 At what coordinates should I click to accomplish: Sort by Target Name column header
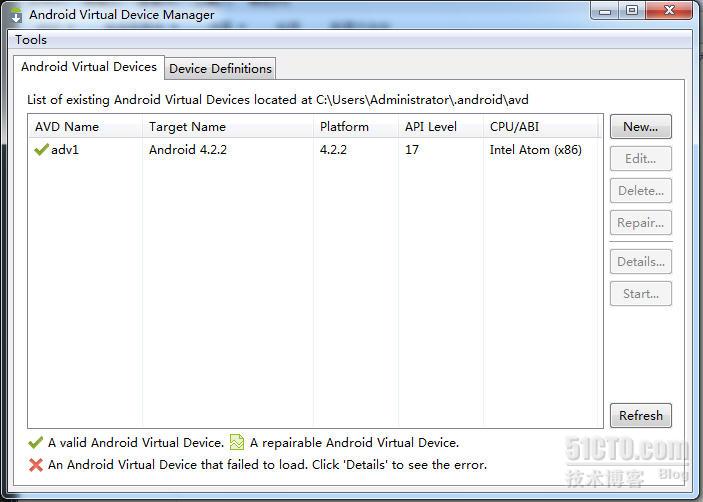228,126
